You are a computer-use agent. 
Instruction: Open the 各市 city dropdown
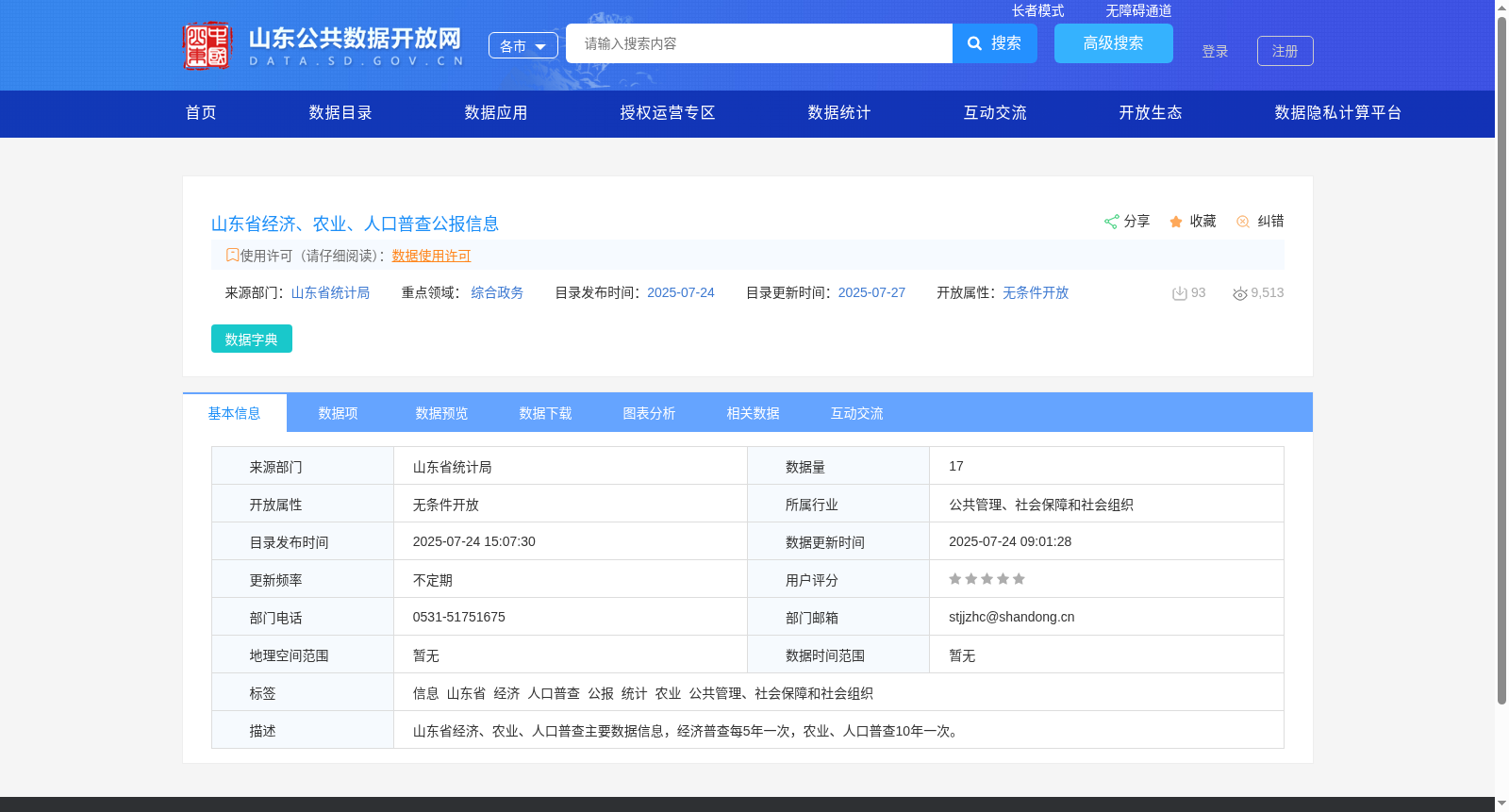click(523, 45)
